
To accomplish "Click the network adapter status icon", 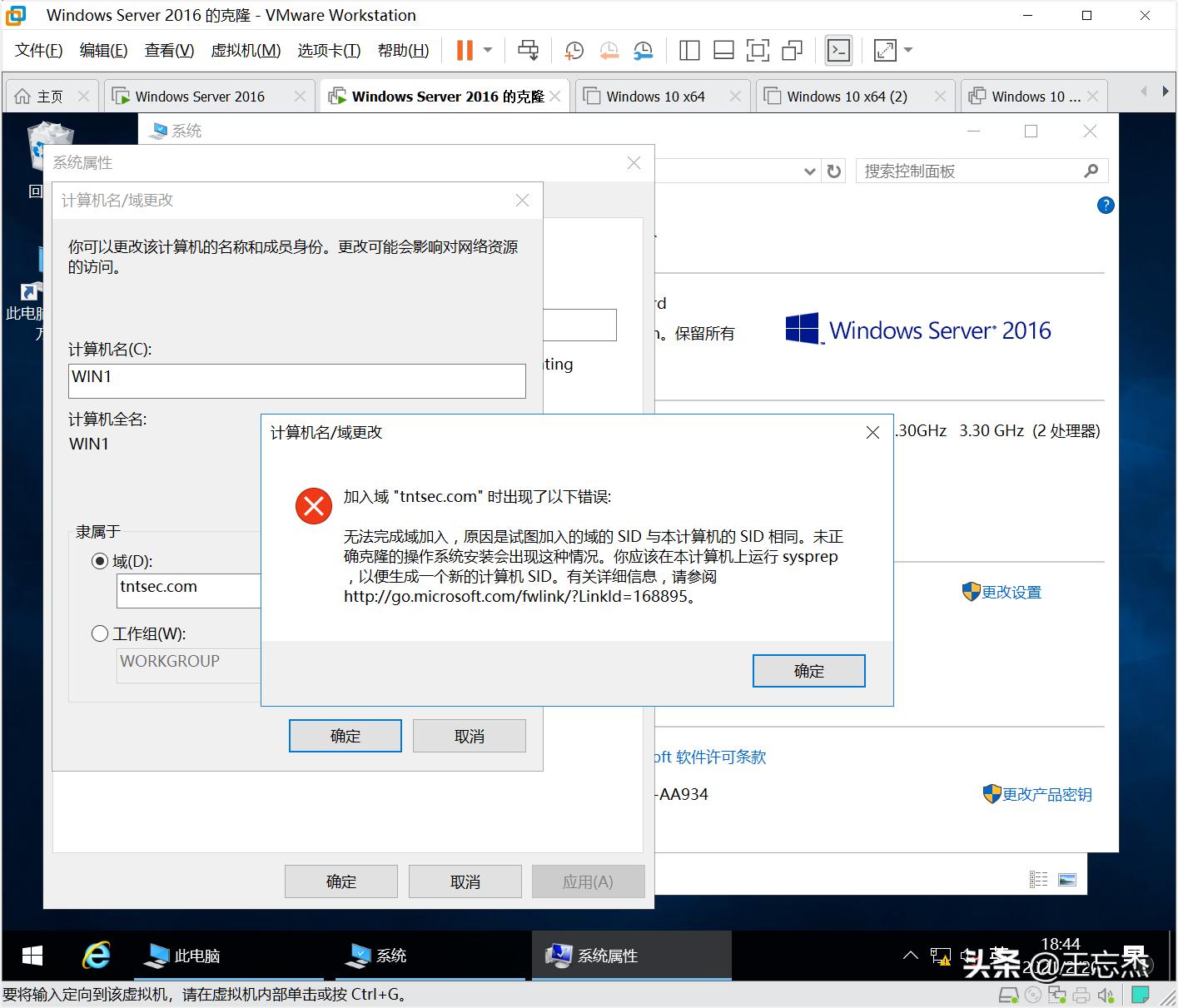I will click(1057, 995).
